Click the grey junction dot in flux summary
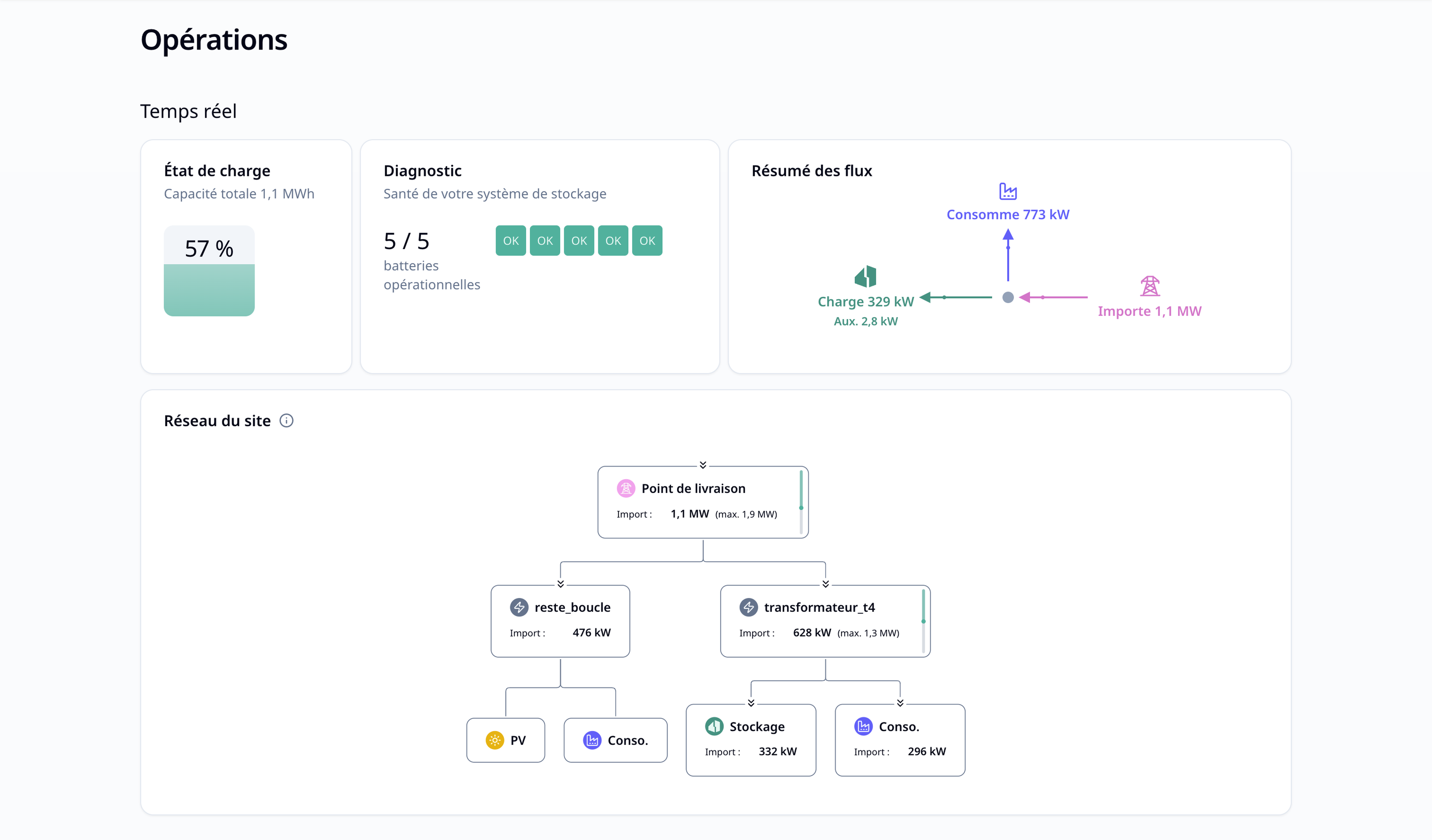Viewport: 1432px width, 840px height. (1008, 297)
